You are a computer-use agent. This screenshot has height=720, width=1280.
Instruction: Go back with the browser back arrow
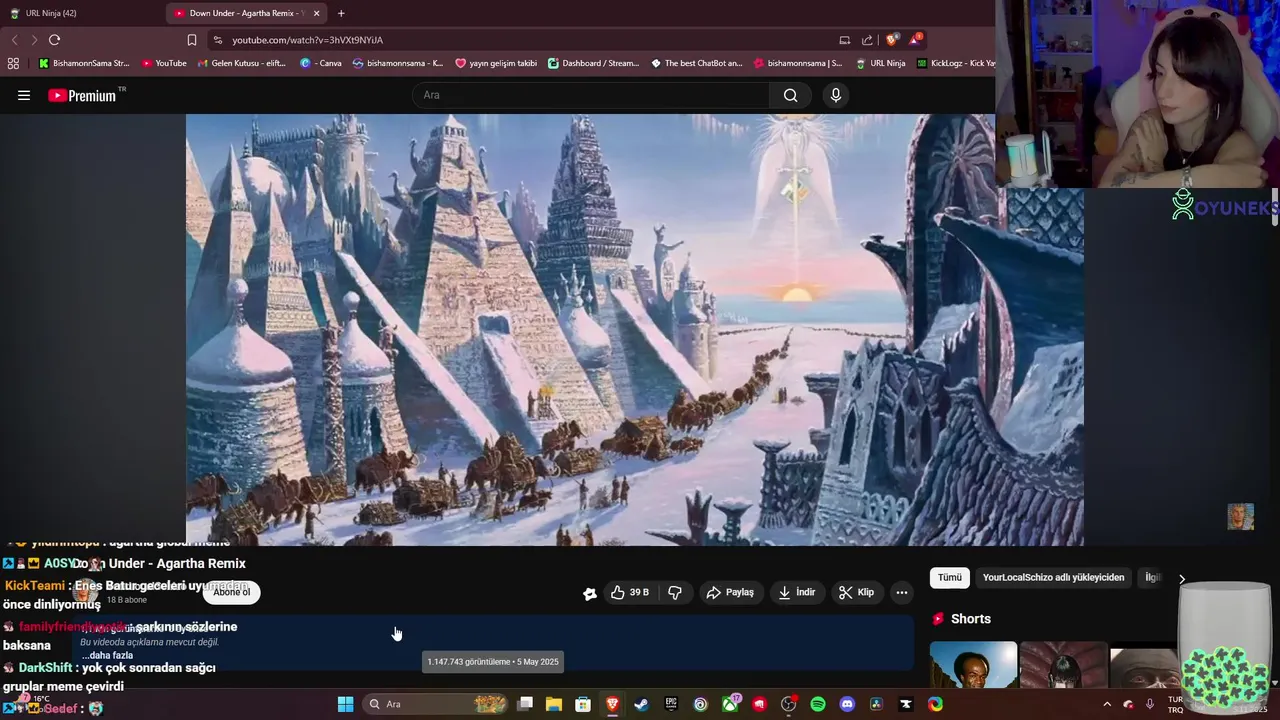pos(14,40)
